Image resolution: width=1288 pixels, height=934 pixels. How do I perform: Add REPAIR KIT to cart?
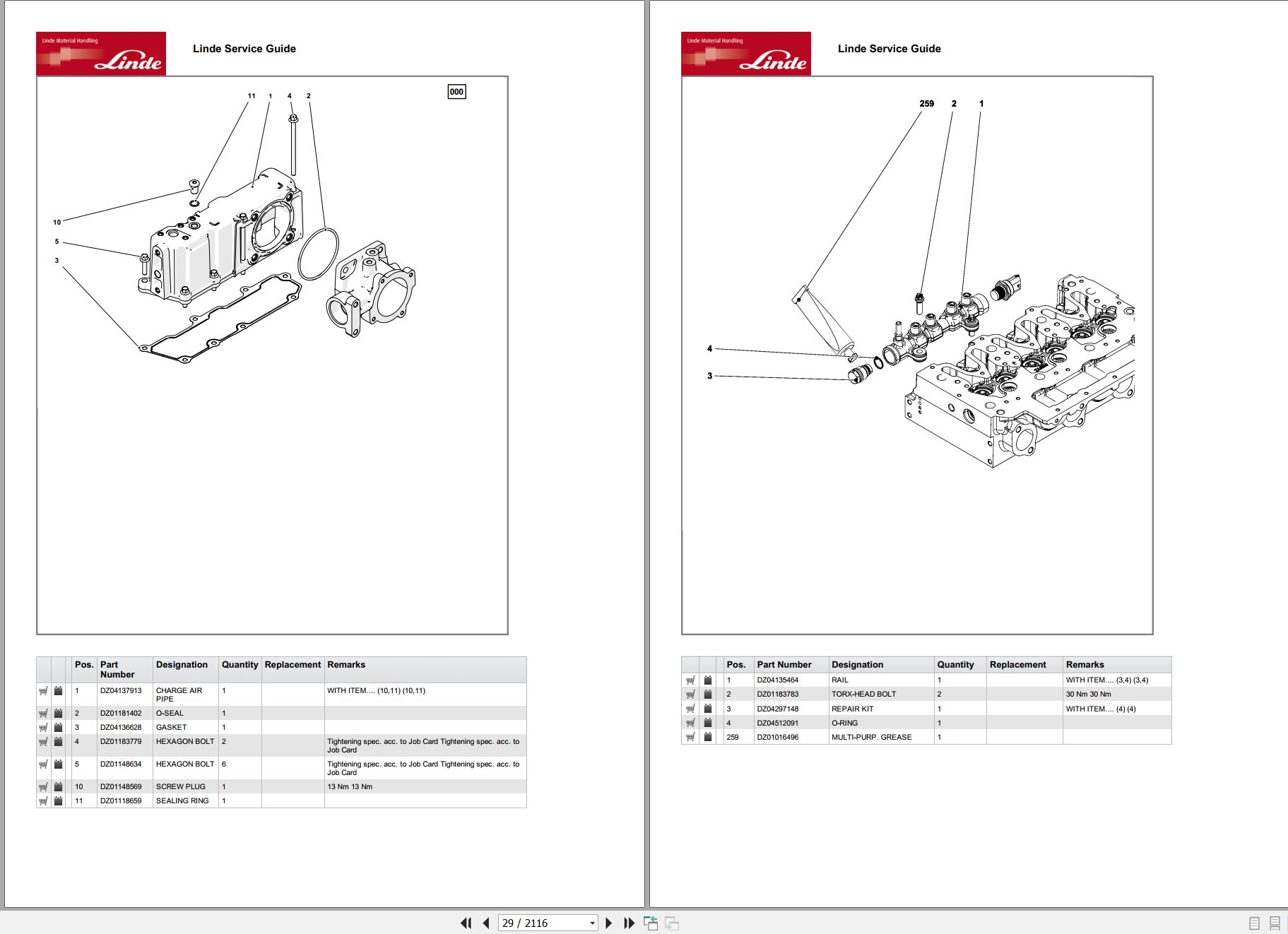(690, 709)
